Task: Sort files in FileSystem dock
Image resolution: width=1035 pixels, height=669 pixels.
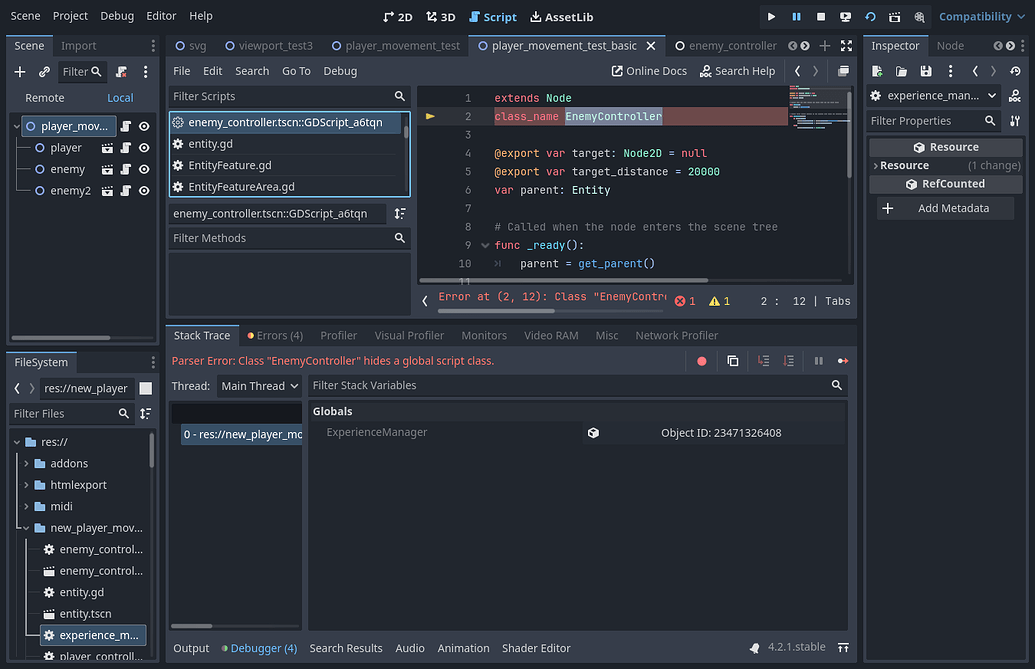Action: coord(146,414)
